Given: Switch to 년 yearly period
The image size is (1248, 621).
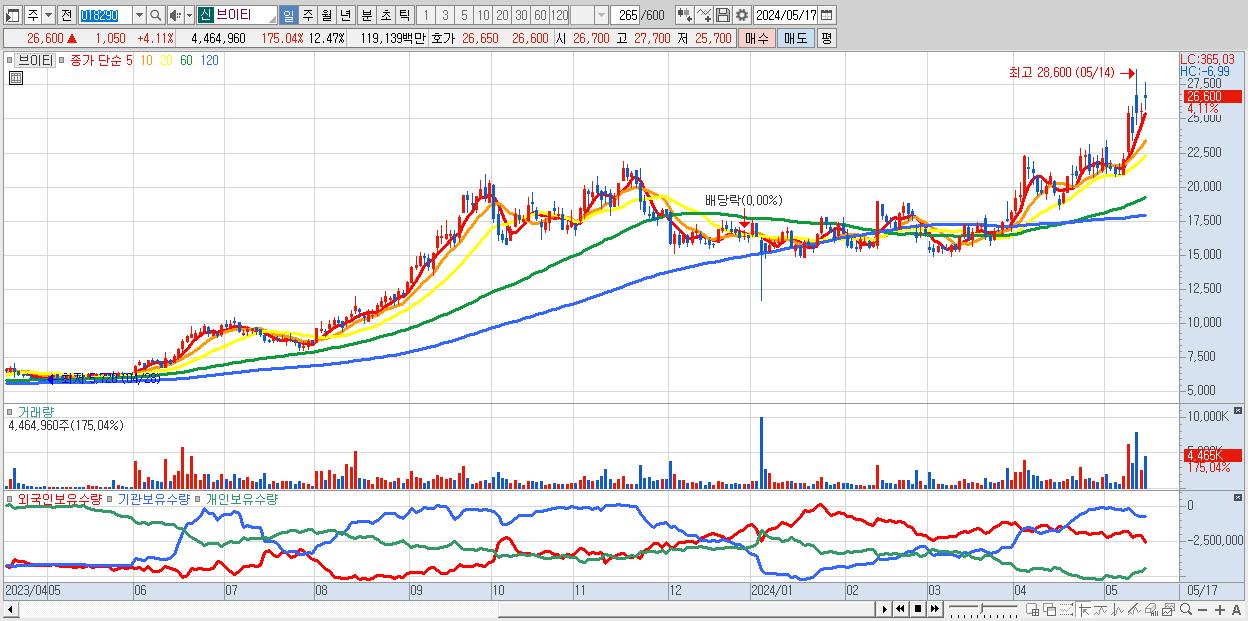Looking at the screenshot, I should (345, 15).
